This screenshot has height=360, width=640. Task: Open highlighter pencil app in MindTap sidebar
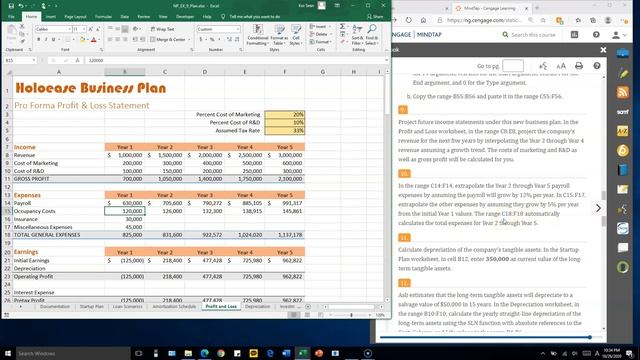pos(622,74)
